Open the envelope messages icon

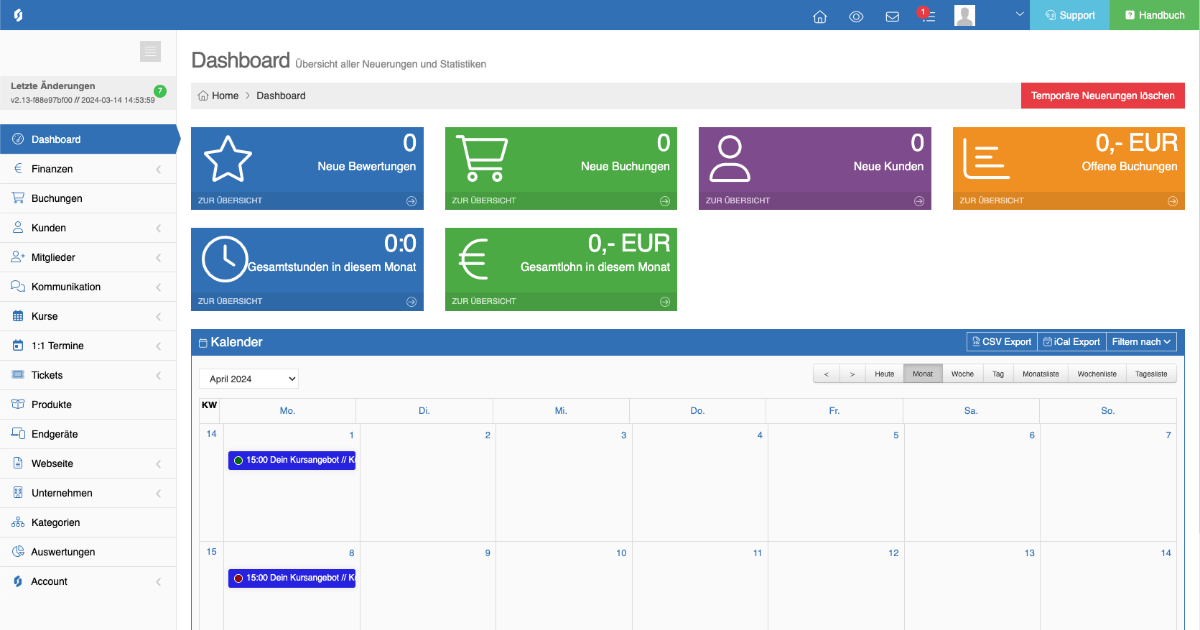point(892,16)
